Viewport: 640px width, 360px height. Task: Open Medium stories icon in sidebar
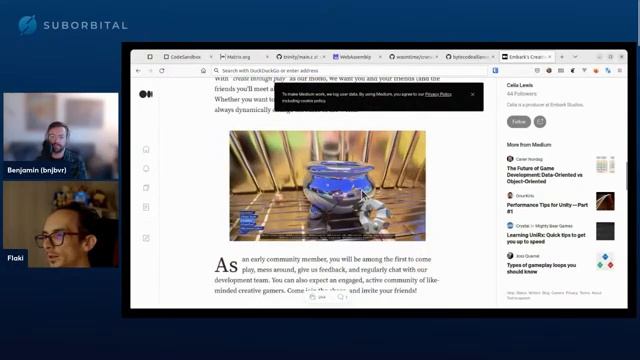pyautogui.click(x=146, y=207)
